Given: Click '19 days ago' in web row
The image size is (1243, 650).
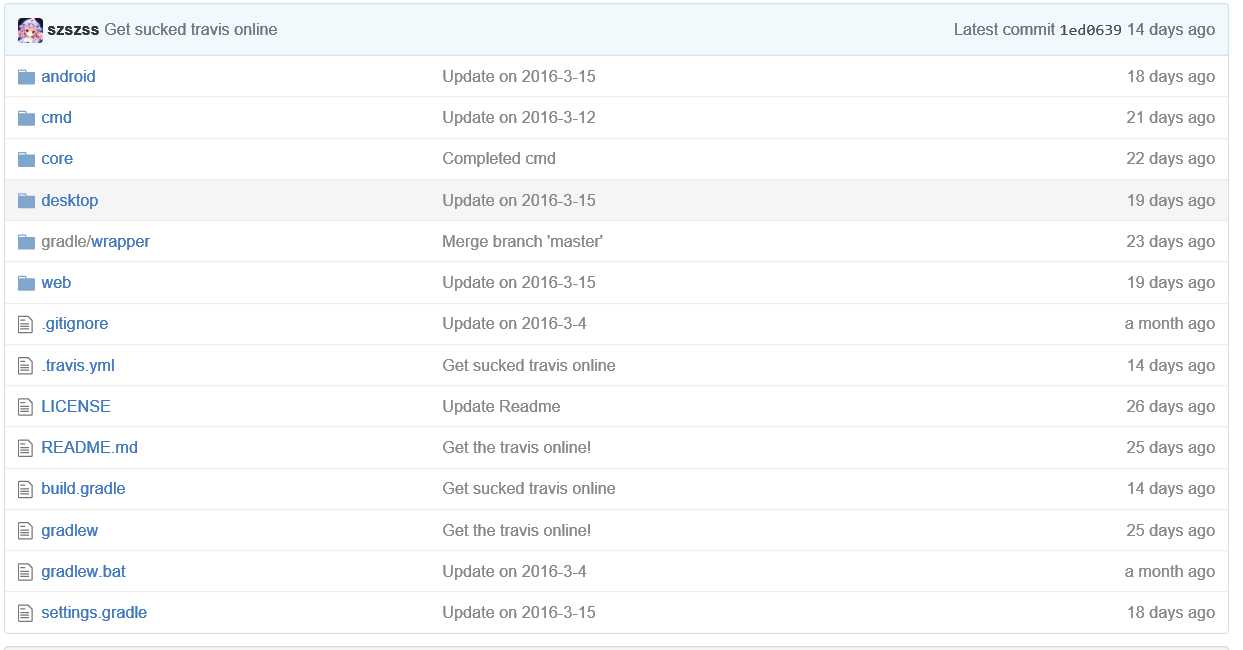Looking at the screenshot, I should click(1171, 283).
